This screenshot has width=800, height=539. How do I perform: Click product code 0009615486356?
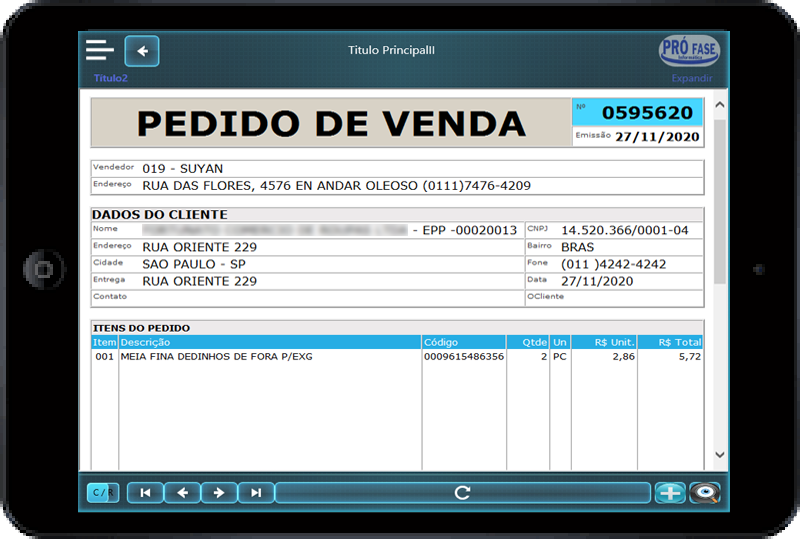click(464, 356)
